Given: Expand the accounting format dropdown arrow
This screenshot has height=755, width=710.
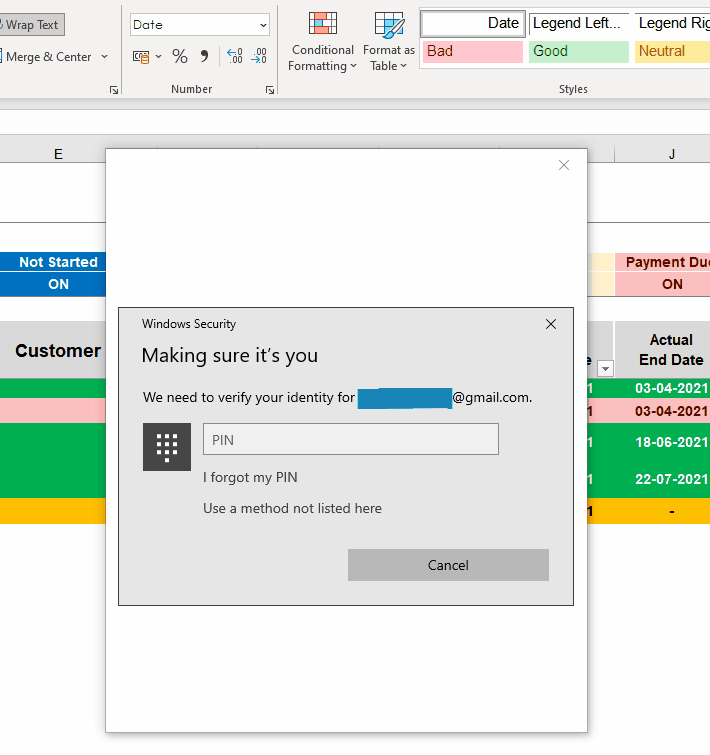Looking at the screenshot, I should coord(158,57).
